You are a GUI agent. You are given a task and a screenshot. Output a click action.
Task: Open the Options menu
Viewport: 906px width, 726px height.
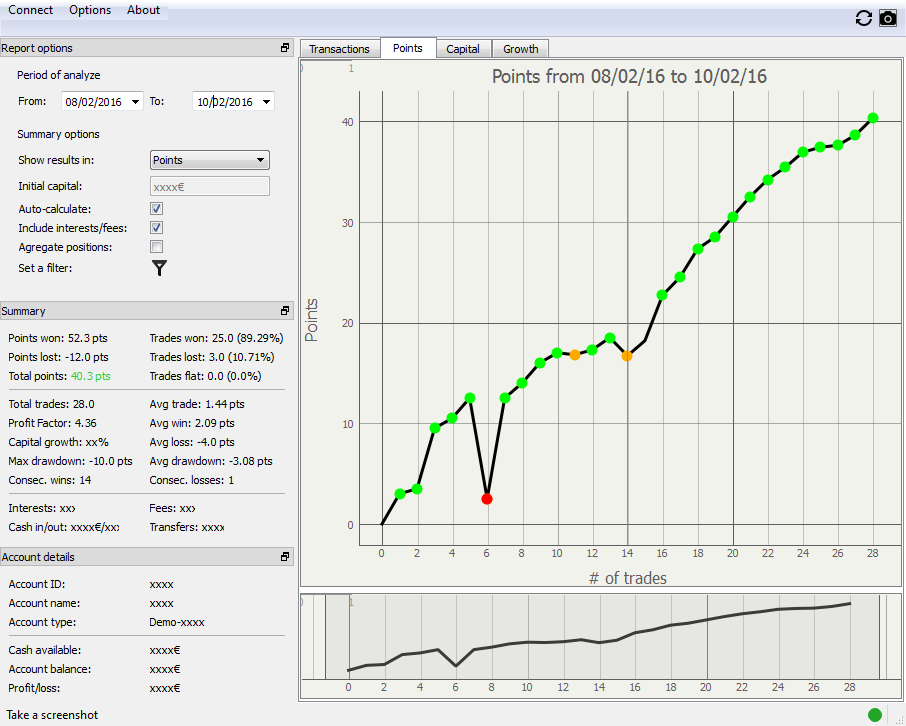90,10
